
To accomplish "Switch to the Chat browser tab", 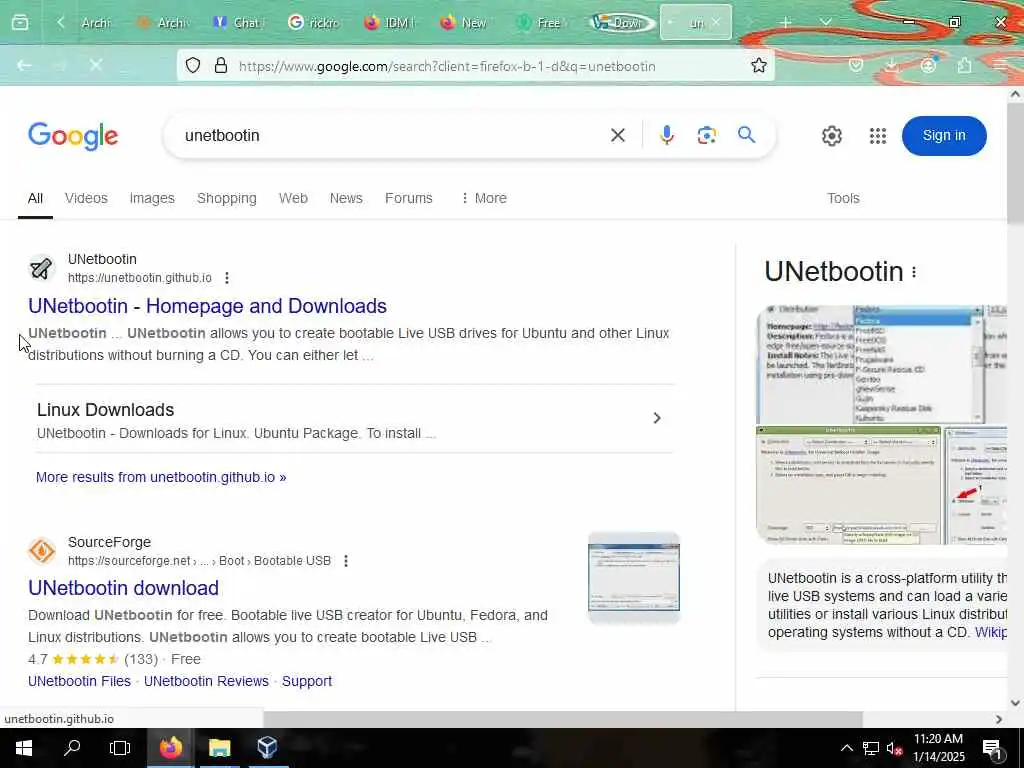I will click(239, 23).
